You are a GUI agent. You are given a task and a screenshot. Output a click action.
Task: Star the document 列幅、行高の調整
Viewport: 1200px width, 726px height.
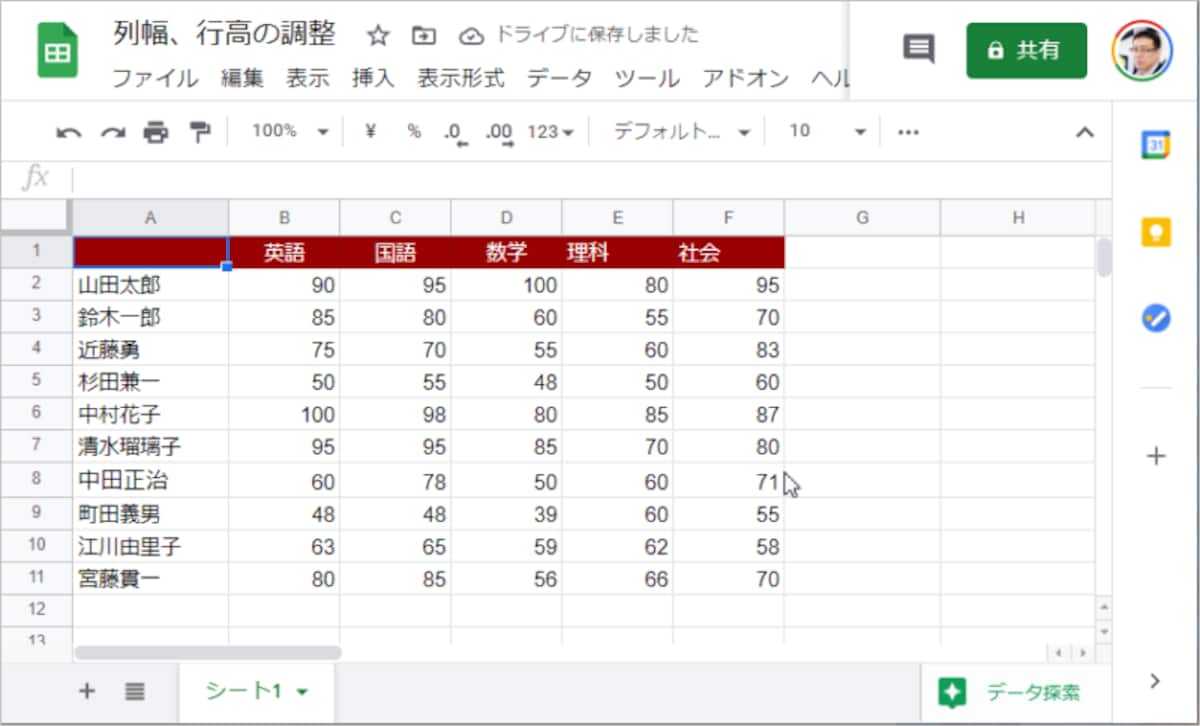coord(377,36)
